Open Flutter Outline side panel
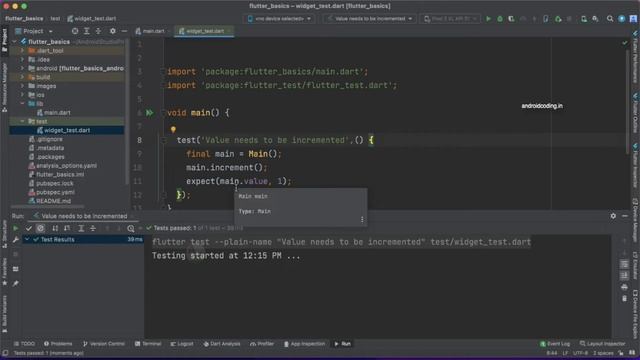 (x=636, y=112)
